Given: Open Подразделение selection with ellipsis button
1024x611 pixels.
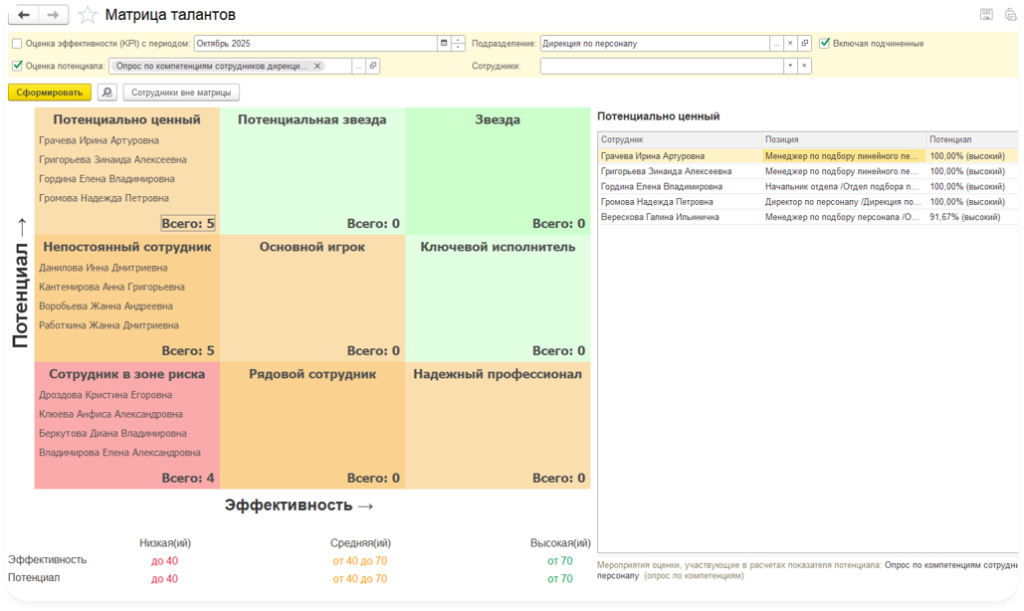Looking at the screenshot, I should click(x=776, y=44).
